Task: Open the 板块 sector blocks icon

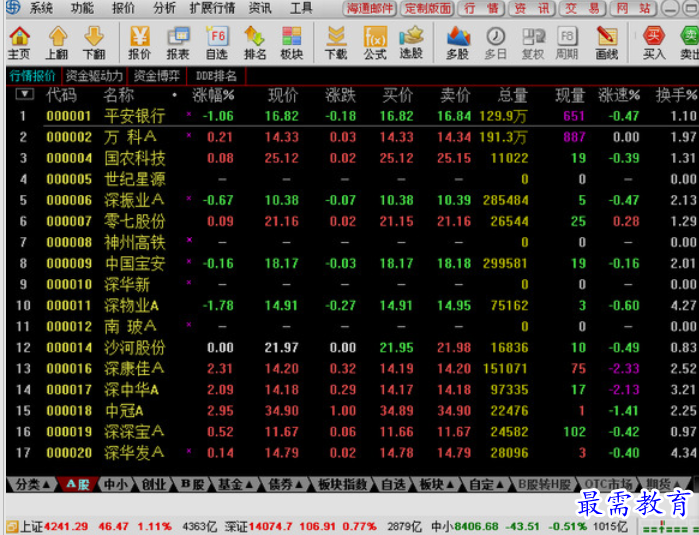Action: click(292, 43)
